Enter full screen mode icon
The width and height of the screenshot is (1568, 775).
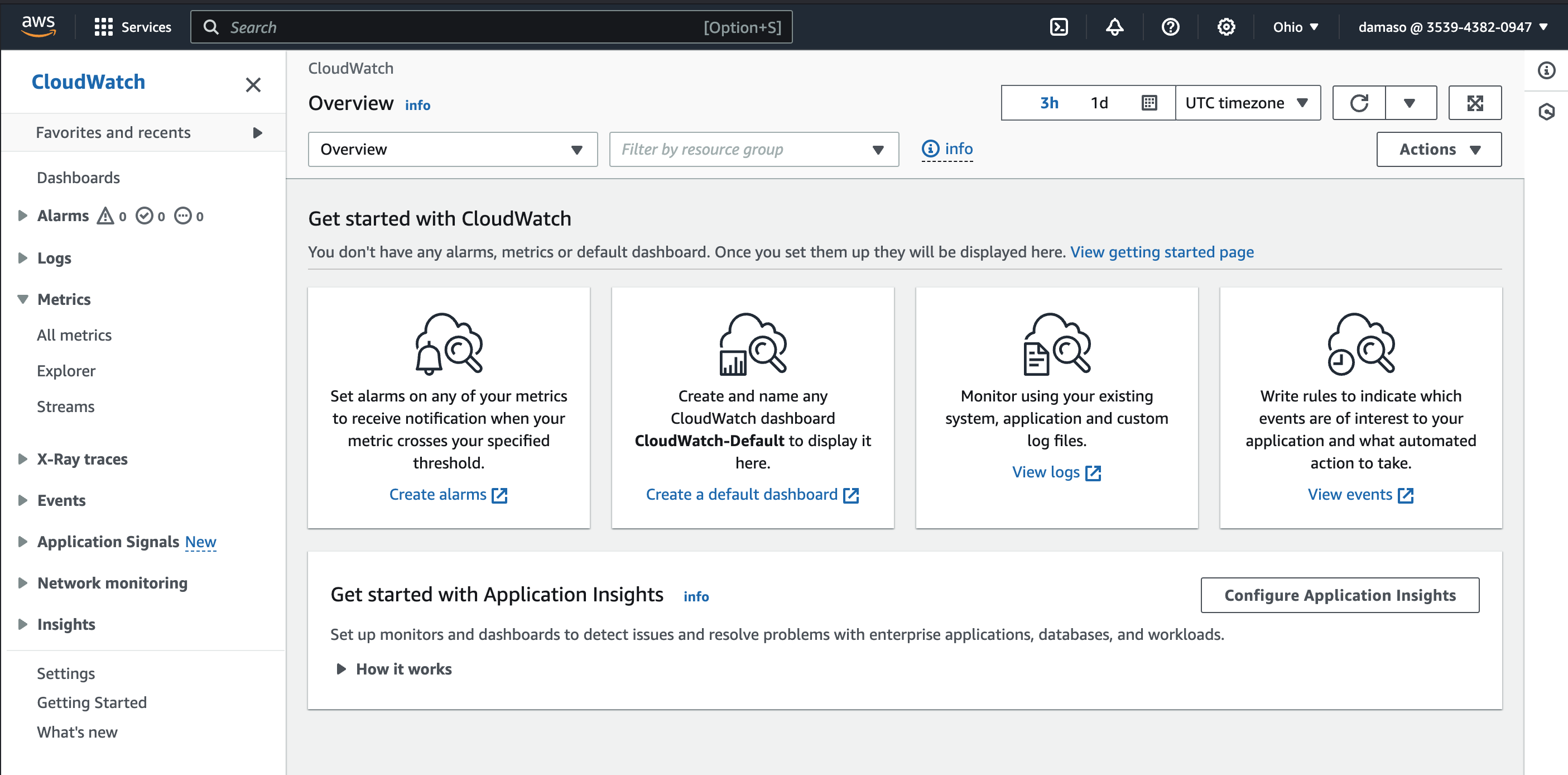1474,103
